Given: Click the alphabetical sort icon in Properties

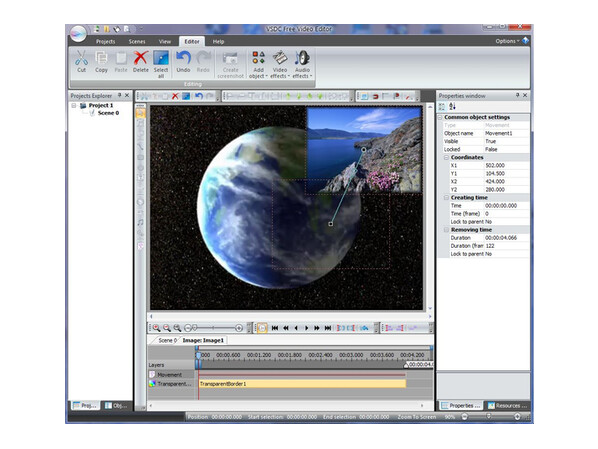Looking at the screenshot, I should (x=452, y=107).
